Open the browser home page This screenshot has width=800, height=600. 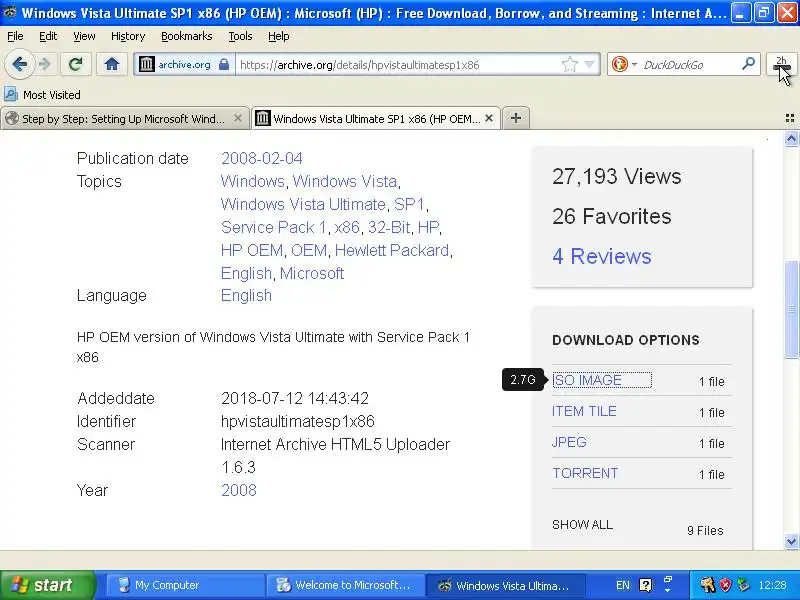(112, 64)
